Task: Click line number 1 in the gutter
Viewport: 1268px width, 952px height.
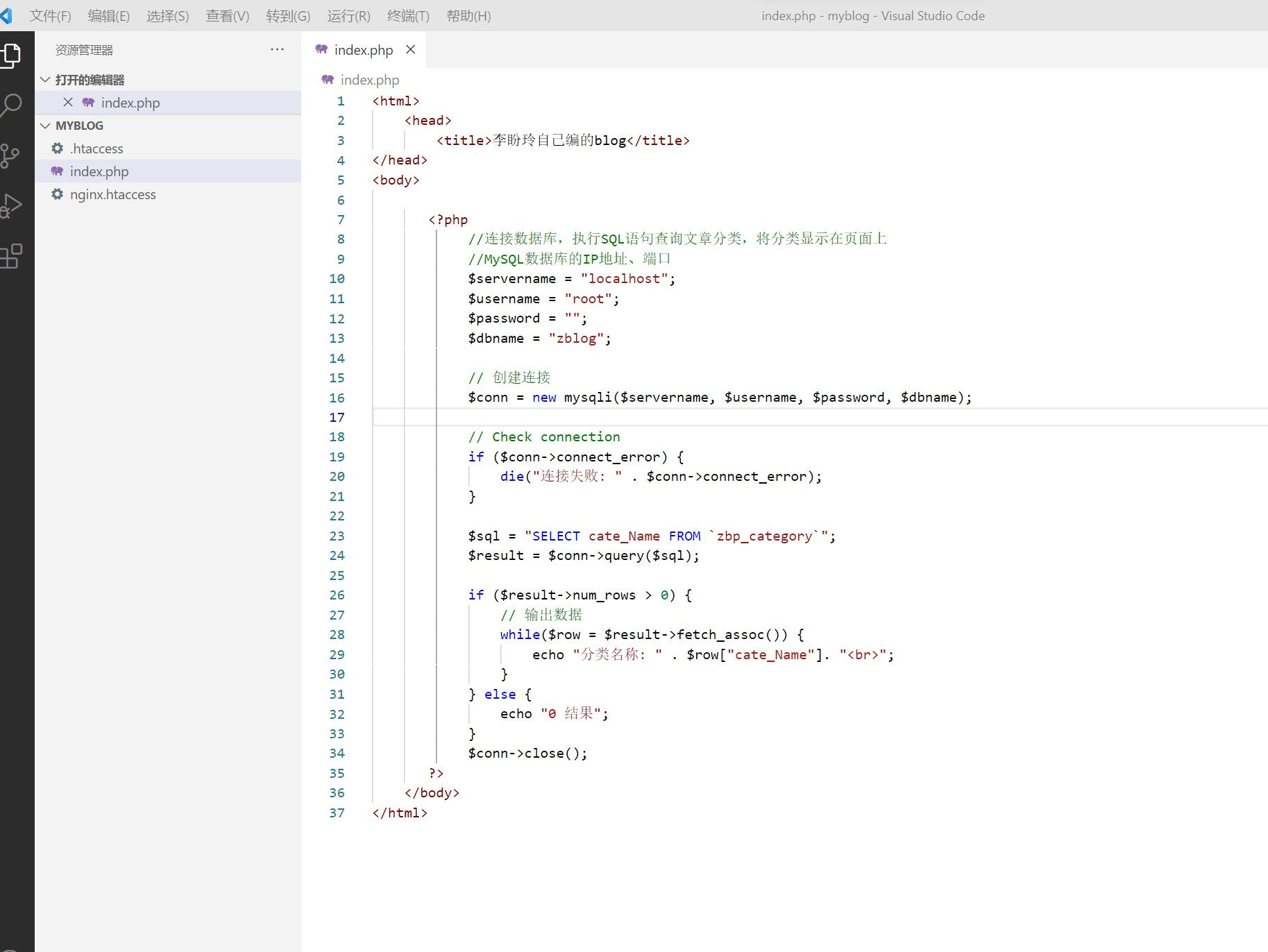Action: click(341, 101)
